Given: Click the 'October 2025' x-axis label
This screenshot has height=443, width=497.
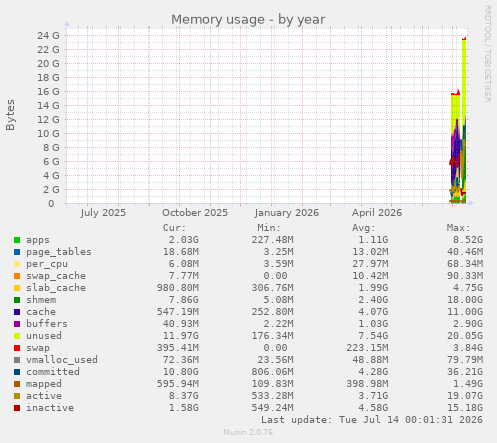Looking at the screenshot, I should coord(195,213).
